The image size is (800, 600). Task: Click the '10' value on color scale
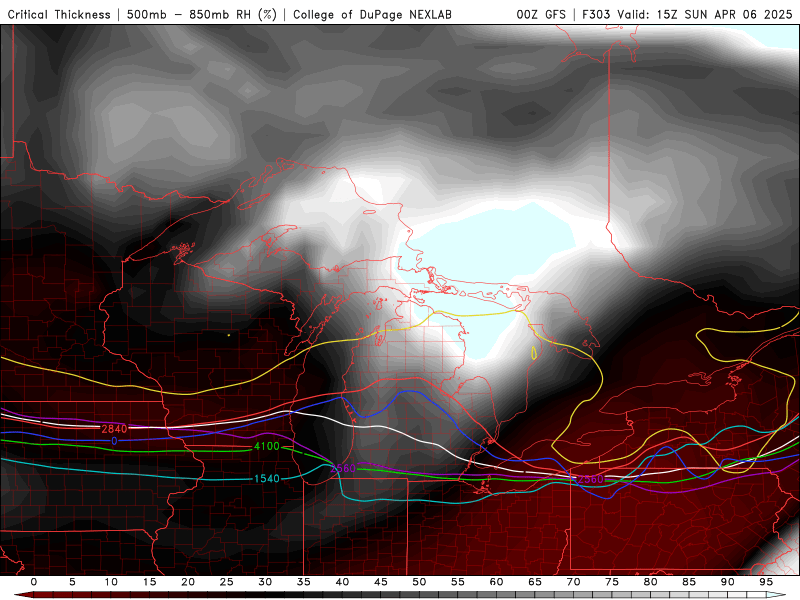[x=111, y=582]
